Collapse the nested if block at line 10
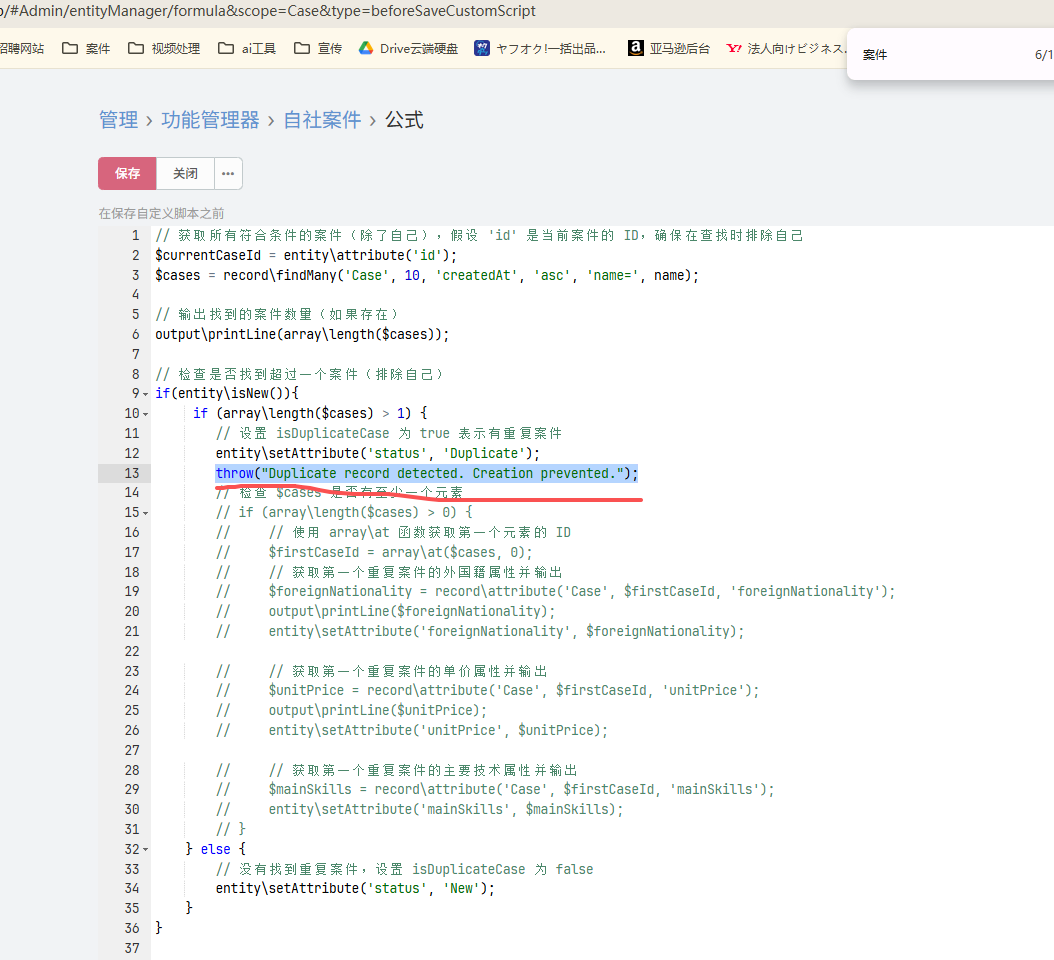This screenshot has width=1054, height=960. pyautogui.click(x=145, y=414)
